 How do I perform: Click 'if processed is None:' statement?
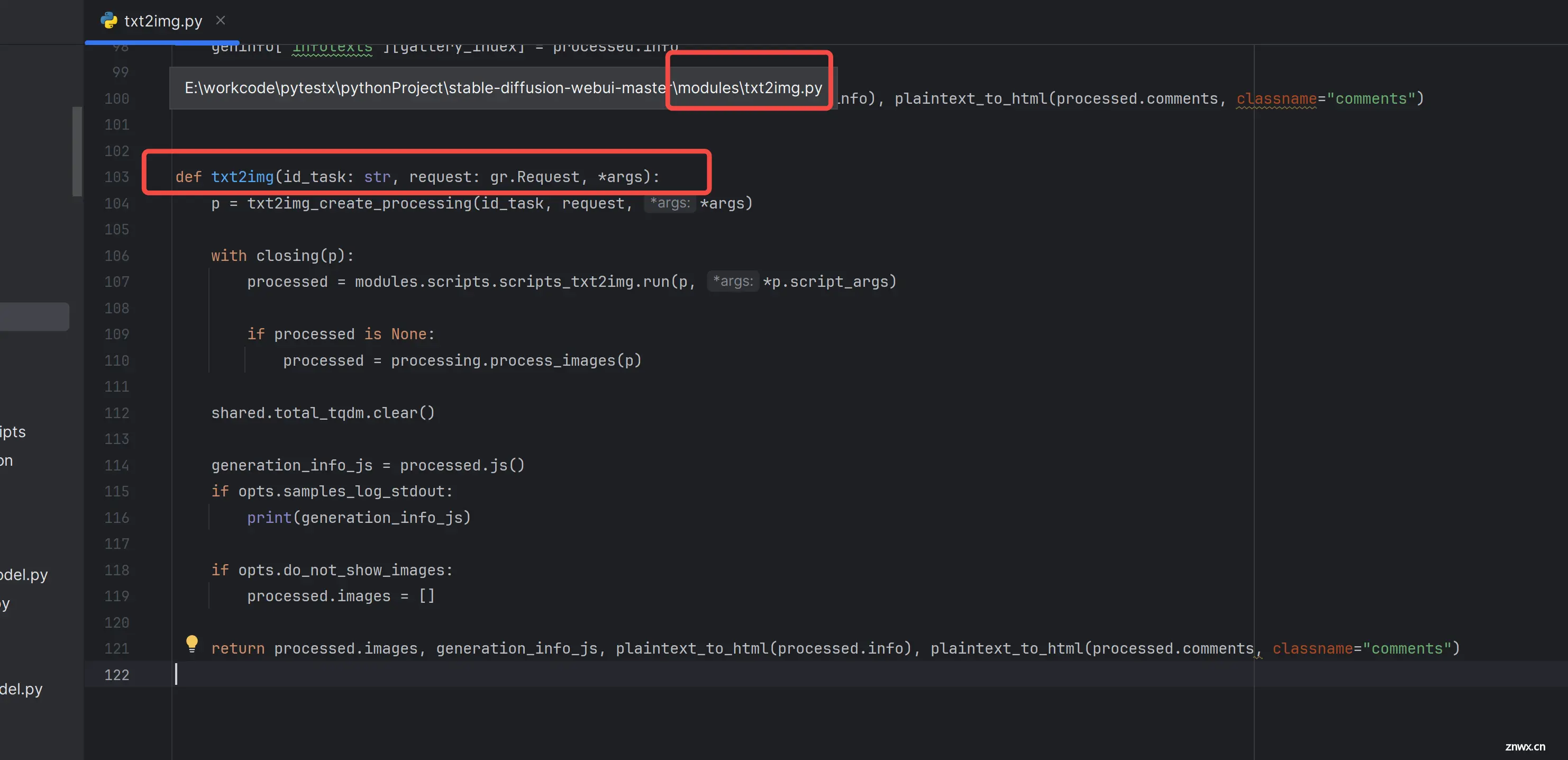click(341, 334)
